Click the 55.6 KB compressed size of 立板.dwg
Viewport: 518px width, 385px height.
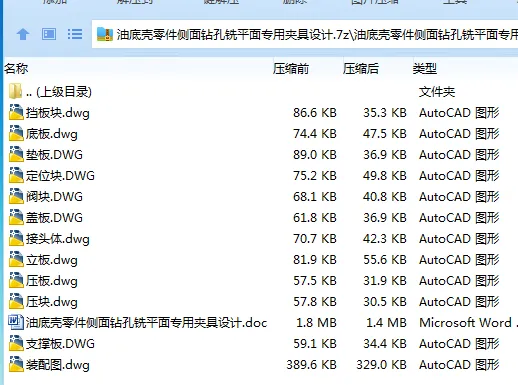coord(385,260)
